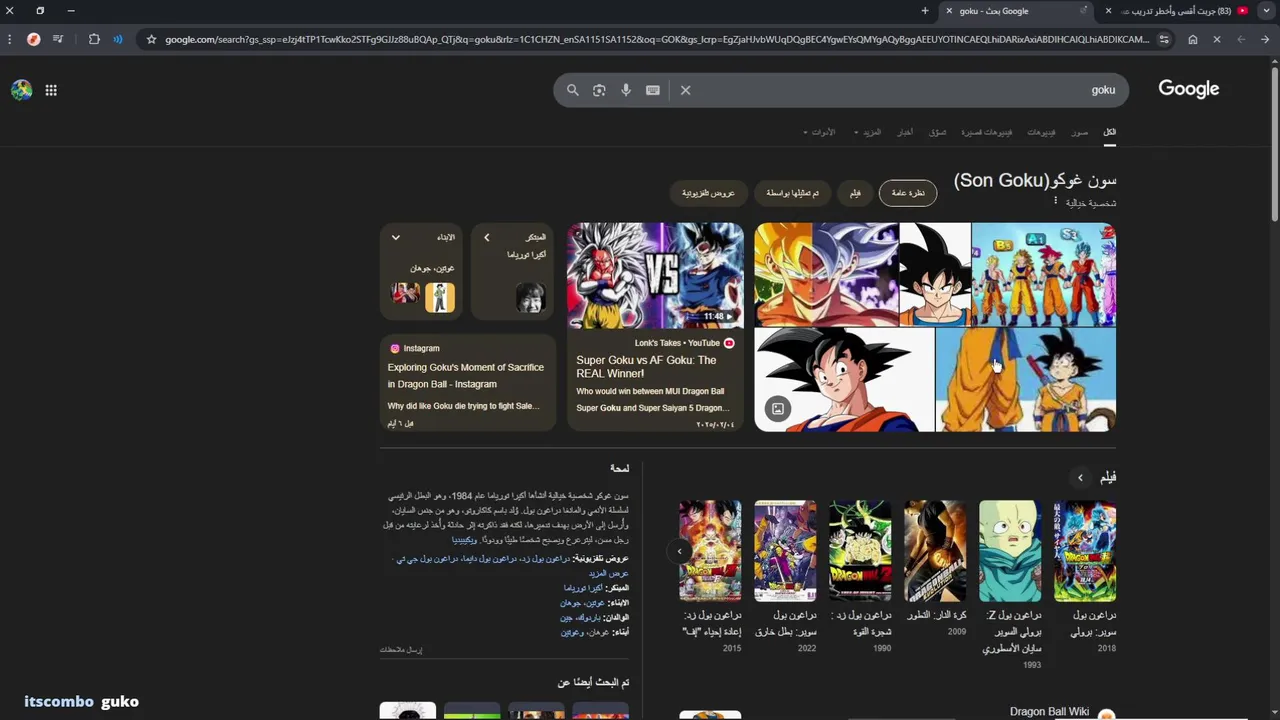Open a new browser tab with plus icon

[x=925, y=11]
